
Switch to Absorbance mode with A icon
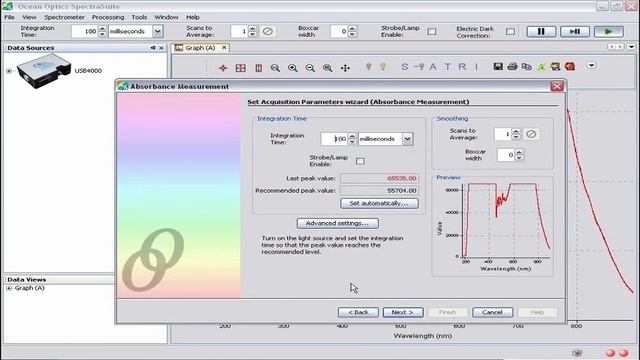pos(433,67)
